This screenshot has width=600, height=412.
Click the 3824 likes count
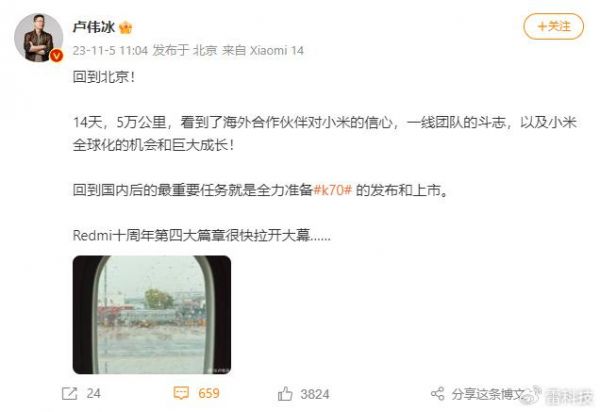315,394
